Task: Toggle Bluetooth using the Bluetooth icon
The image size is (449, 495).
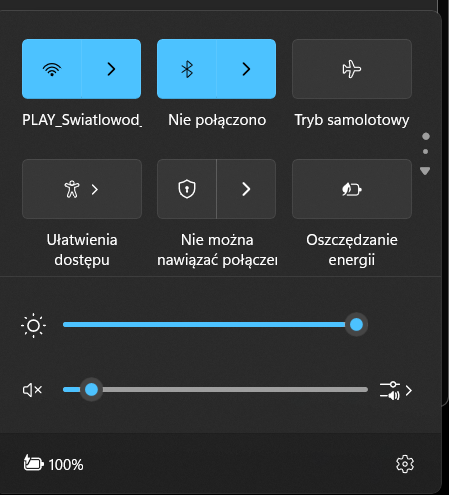Action: [x=187, y=69]
